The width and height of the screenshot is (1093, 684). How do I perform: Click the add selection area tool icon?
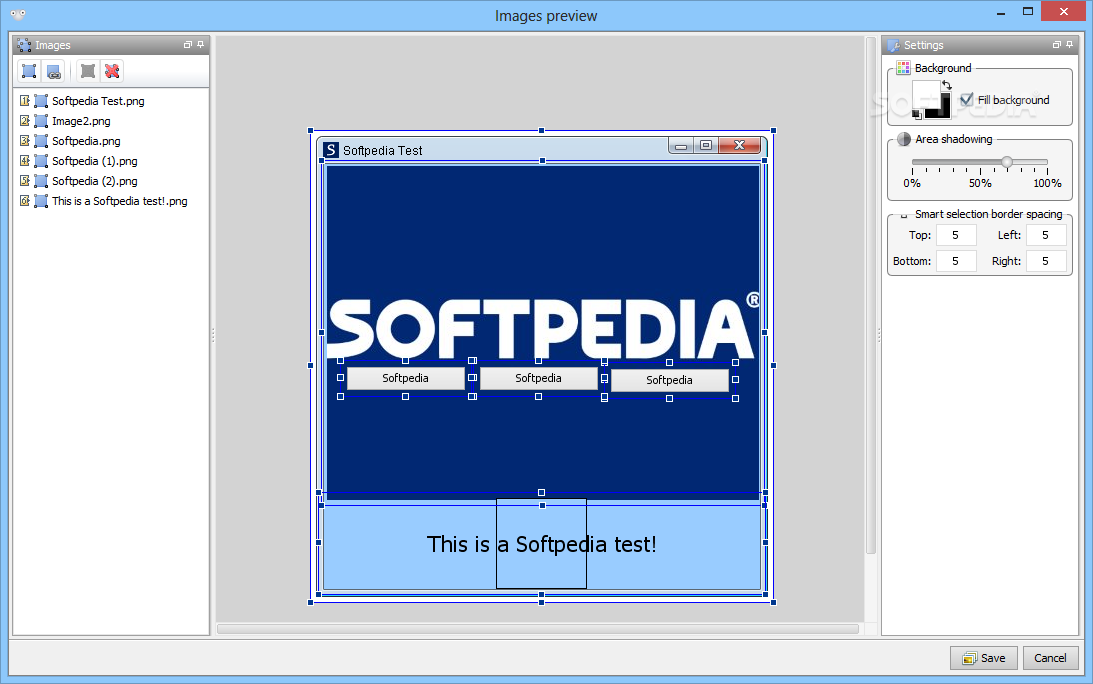pos(29,71)
